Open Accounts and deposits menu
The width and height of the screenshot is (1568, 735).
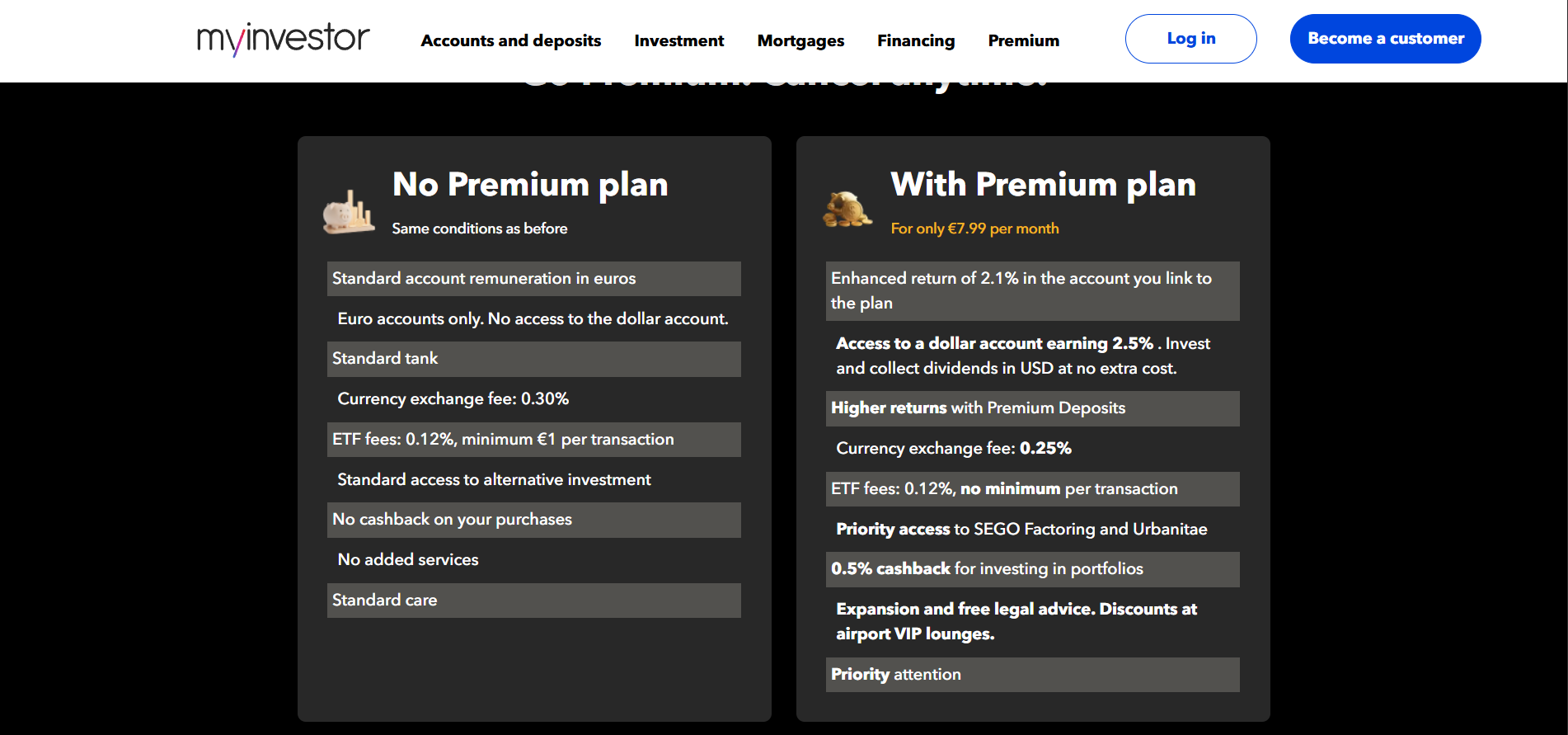tap(510, 40)
